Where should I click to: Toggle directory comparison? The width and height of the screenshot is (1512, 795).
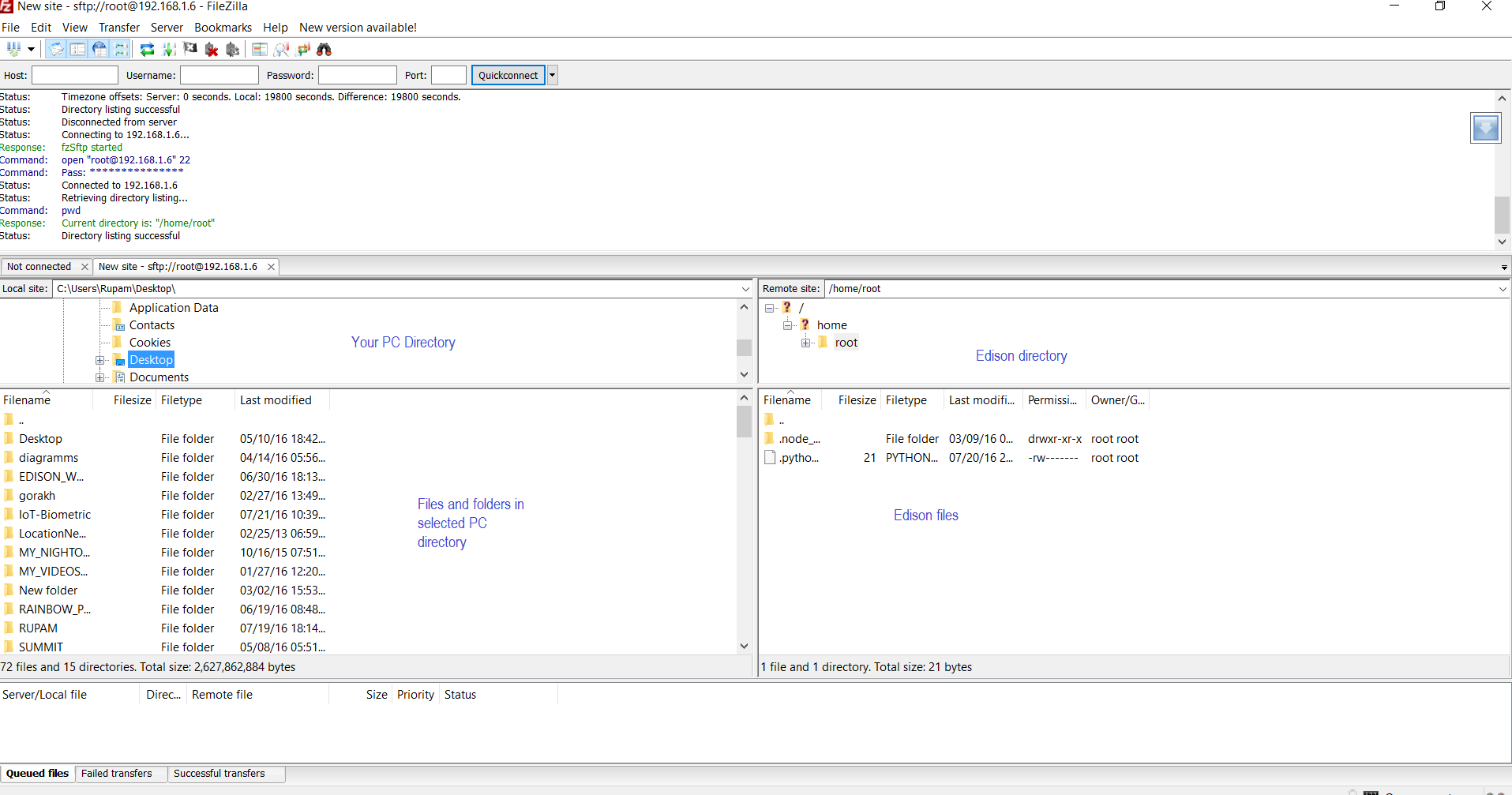pos(281,49)
